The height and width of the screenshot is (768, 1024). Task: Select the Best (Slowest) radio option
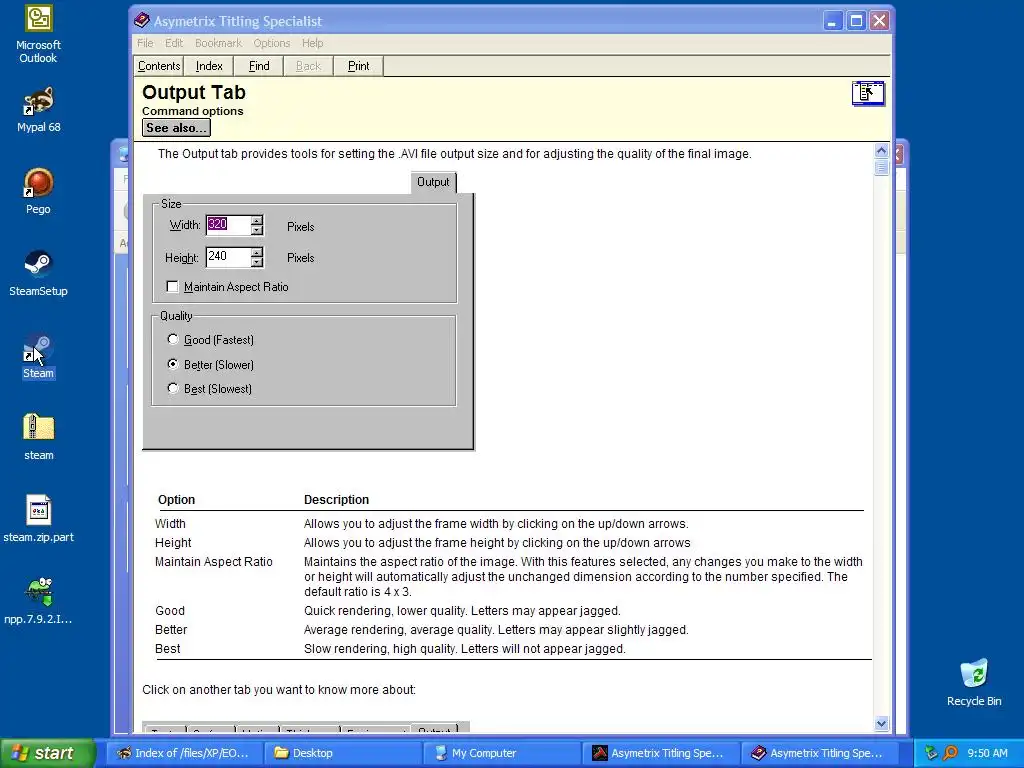tap(172, 389)
